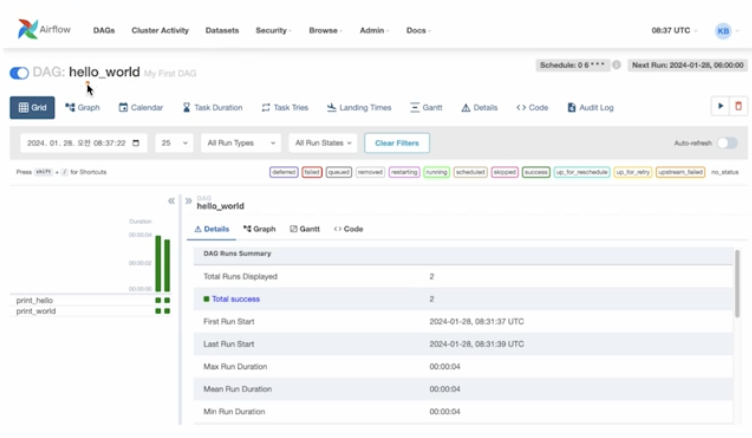This screenshot has height=438, width=752.
Task: Open the Calendar view
Action: (141, 107)
